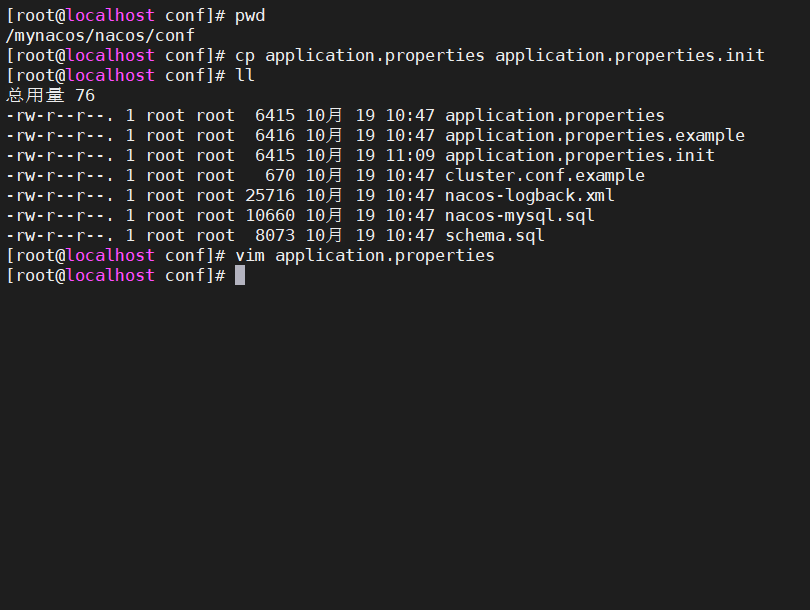
Task: Select application.properties.init in the file listing
Action: tap(580, 155)
